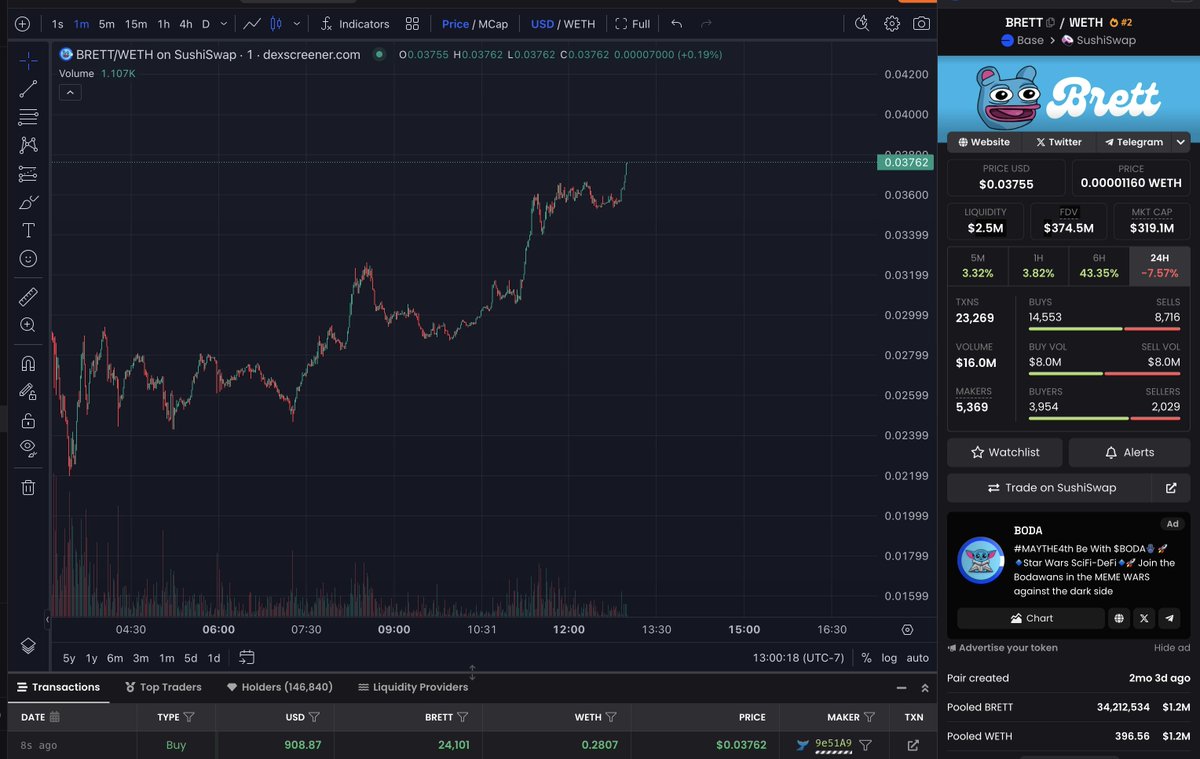The image size is (1200, 759).
Task: Undo the last chart action
Action: pos(677,23)
